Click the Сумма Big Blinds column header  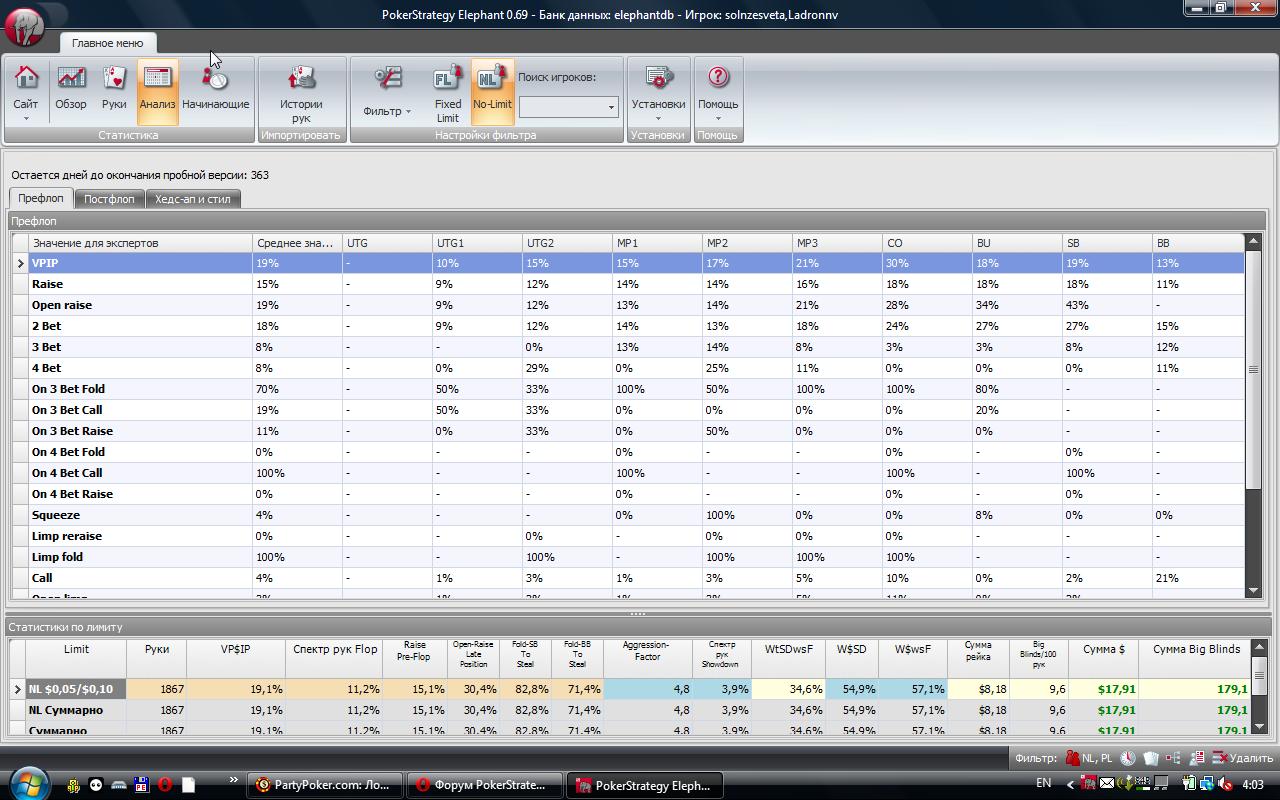coord(1195,658)
